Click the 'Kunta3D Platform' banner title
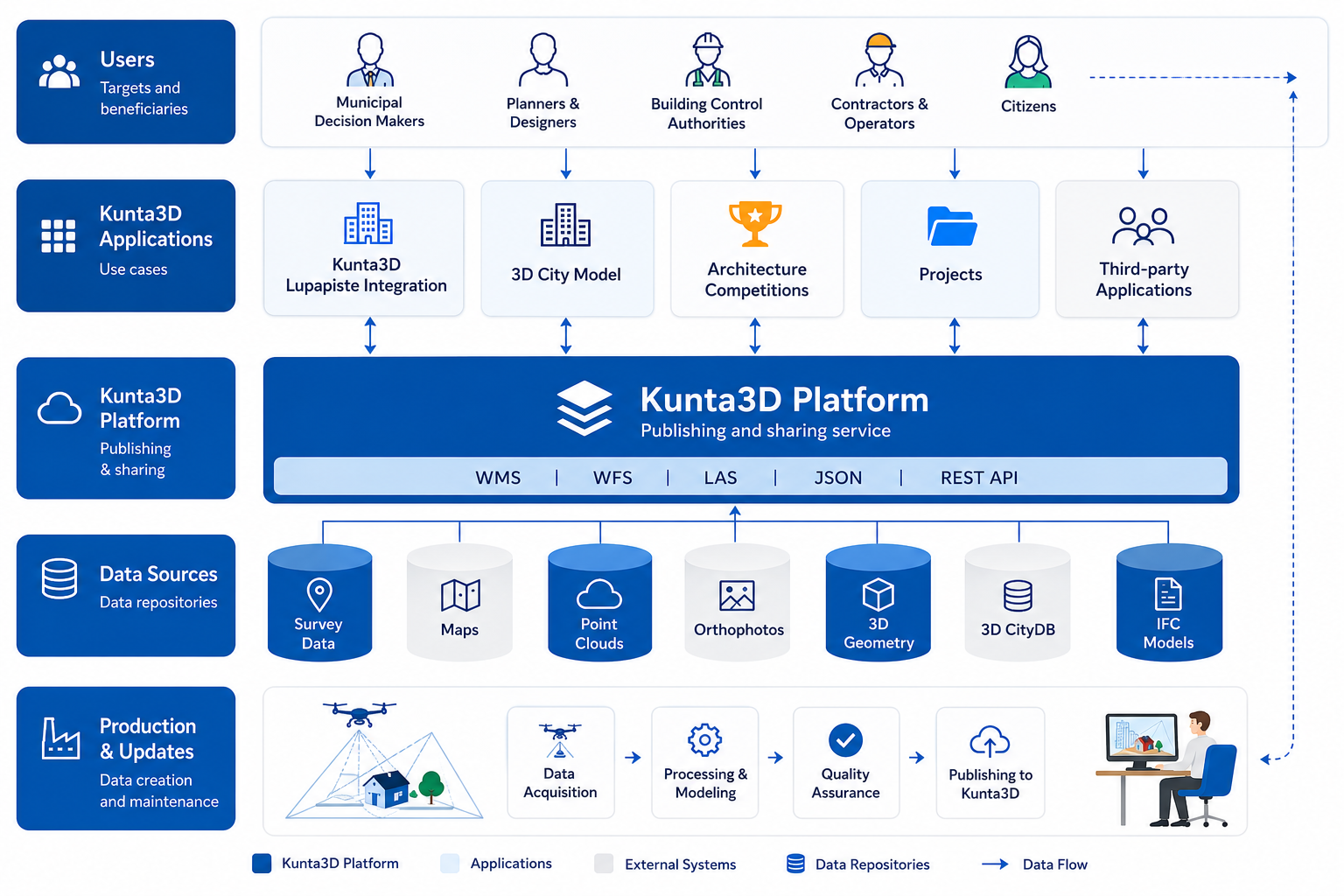This screenshot has height=896, width=1344. (x=784, y=400)
